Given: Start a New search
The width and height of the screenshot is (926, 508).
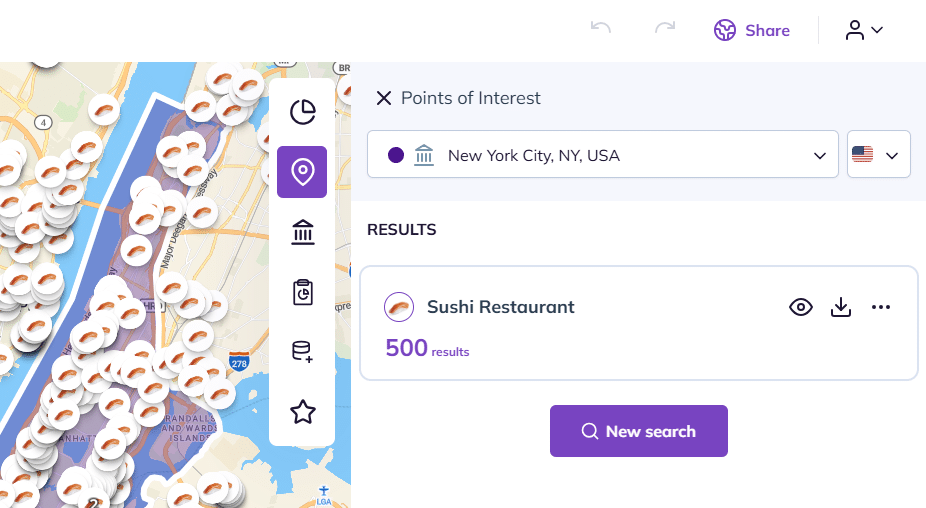Looking at the screenshot, I should click(639, 431).
